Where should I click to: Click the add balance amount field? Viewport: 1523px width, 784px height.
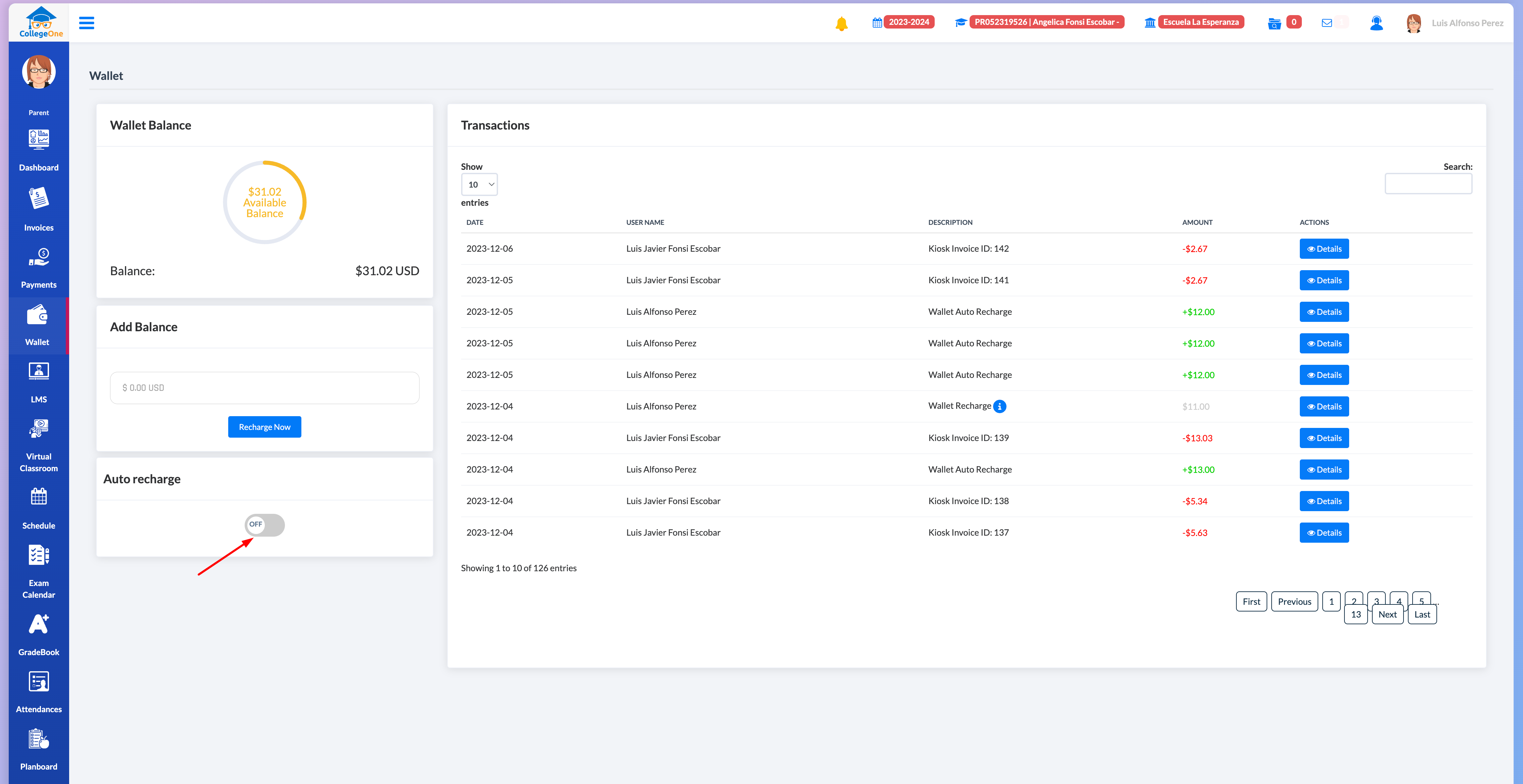click(264, 388)
